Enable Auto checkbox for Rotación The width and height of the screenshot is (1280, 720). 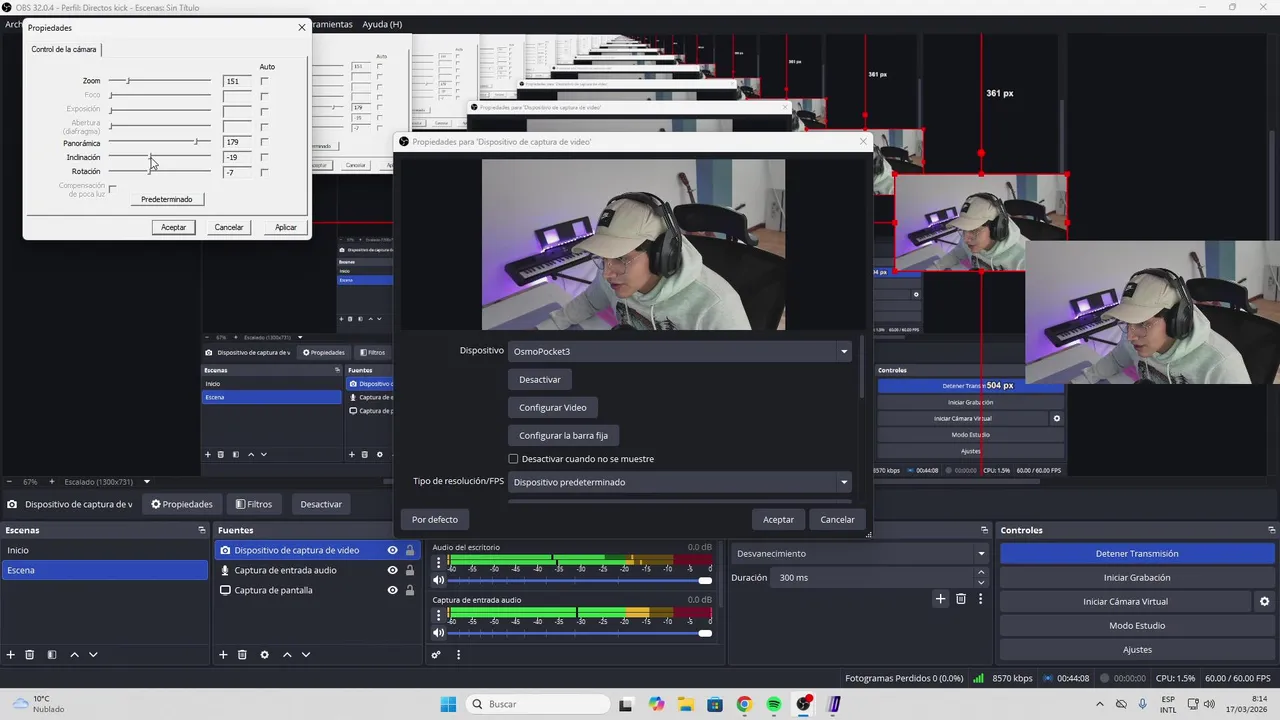point(264,172)
